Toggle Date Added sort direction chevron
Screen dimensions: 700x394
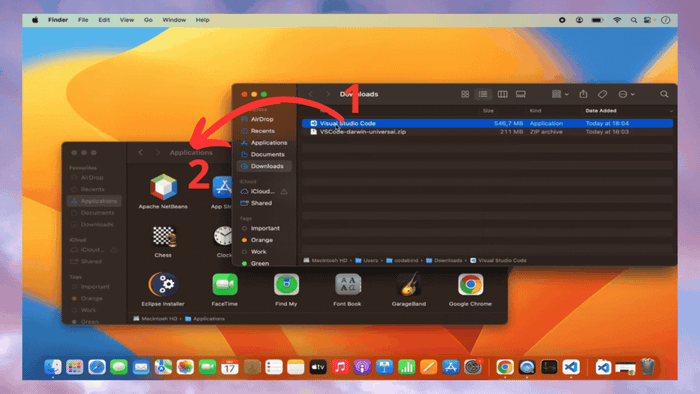pos(671,111)
